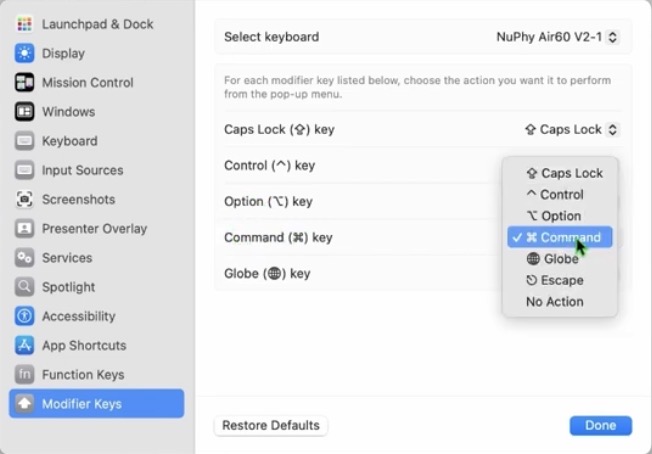Expand the Caps Lock key popup menu
The image size is (652, 454).
pyautogui.click(x=571, y=129)
